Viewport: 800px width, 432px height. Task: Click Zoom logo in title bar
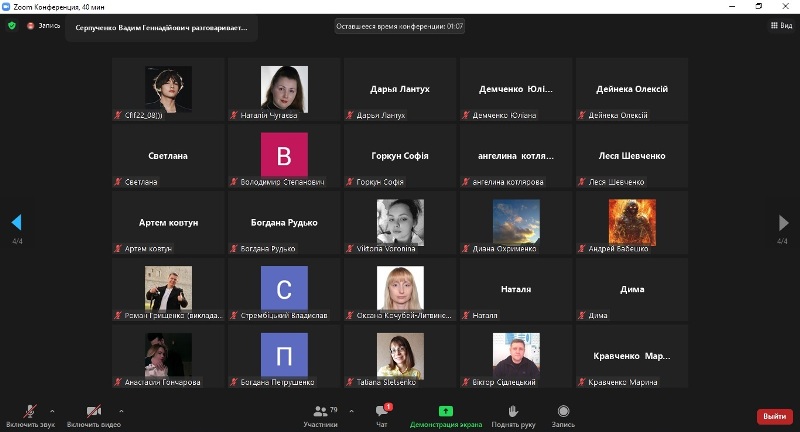[6, 7]
